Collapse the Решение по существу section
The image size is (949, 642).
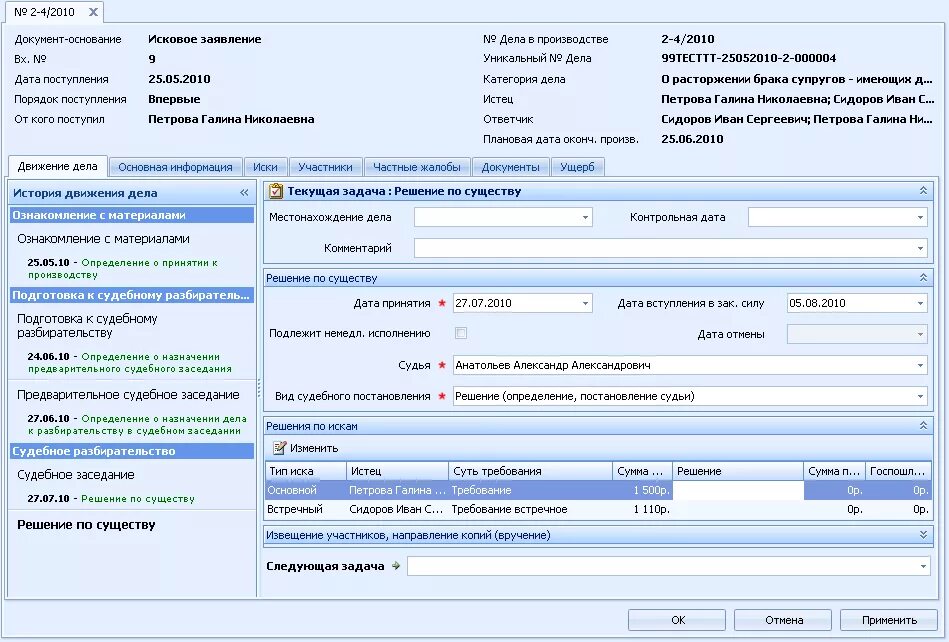tap(923, 277)
